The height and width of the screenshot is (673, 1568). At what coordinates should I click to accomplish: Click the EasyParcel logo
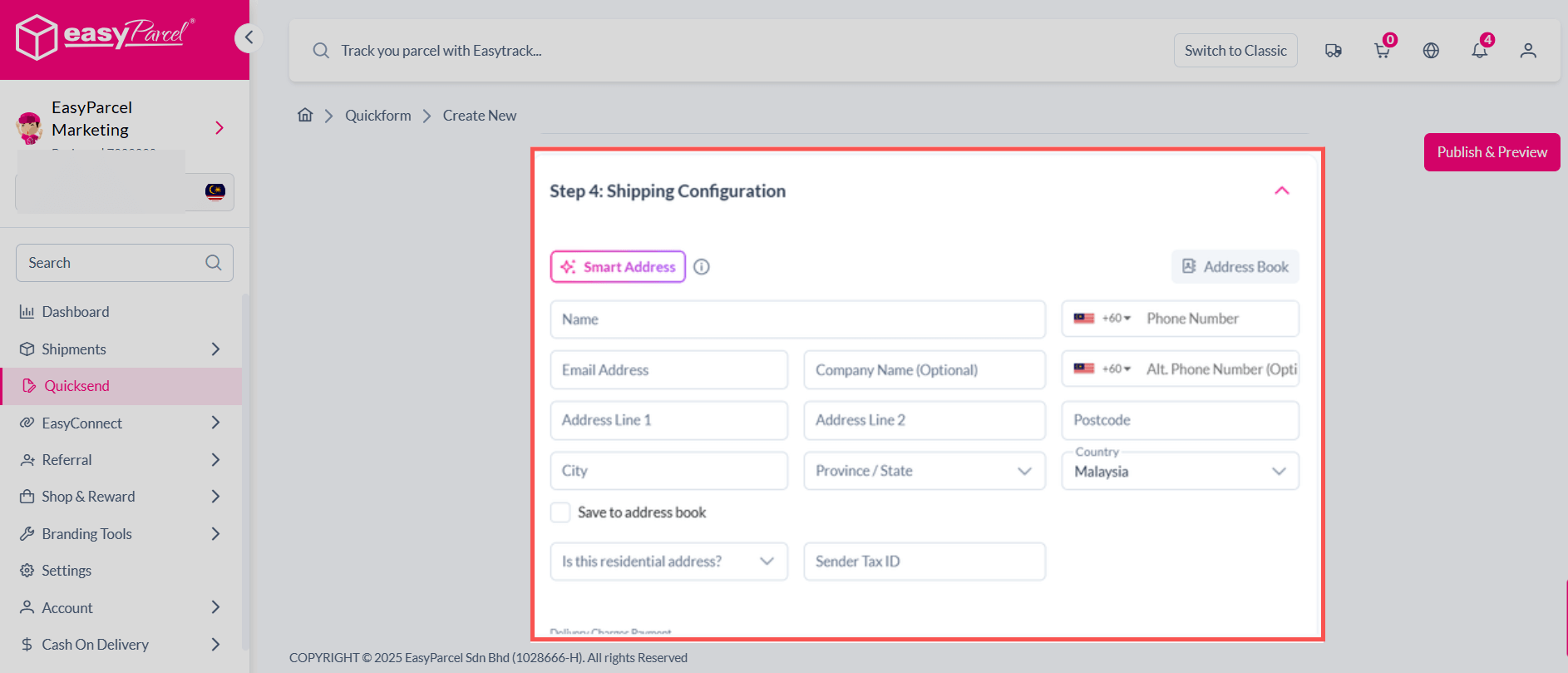click(106, 37)
